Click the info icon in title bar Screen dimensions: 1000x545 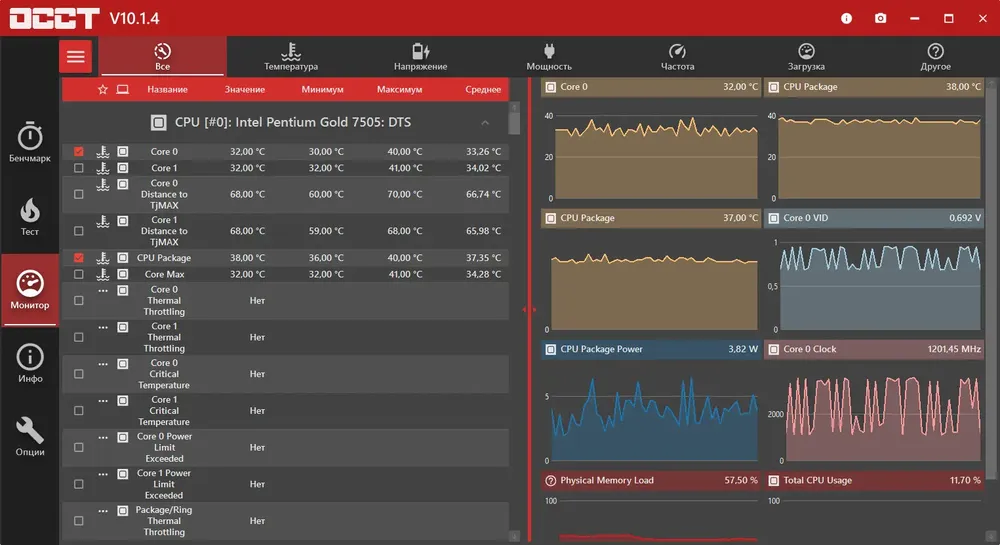click(846, 18)
